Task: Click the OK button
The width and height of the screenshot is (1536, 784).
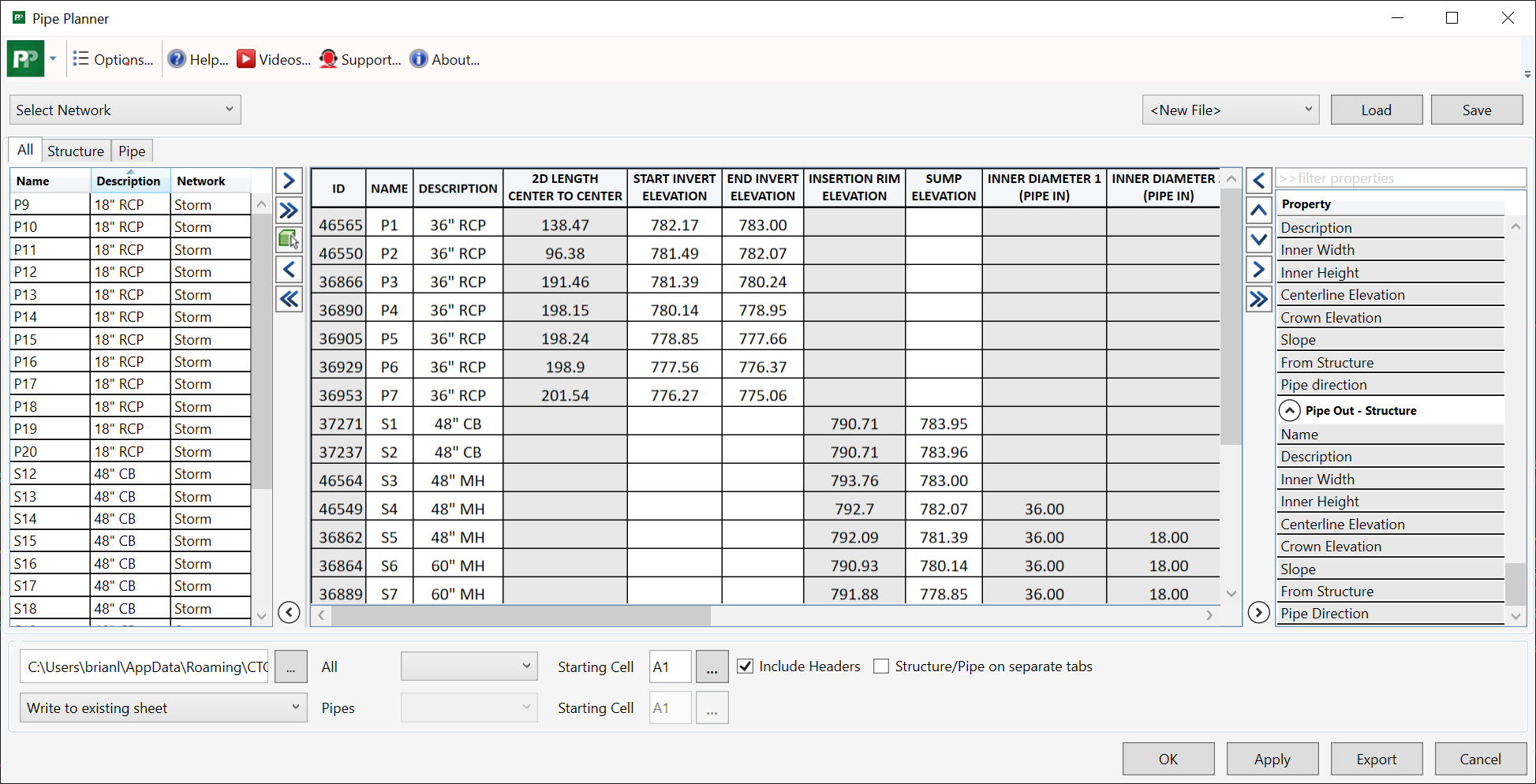Action: [1168, 759]
